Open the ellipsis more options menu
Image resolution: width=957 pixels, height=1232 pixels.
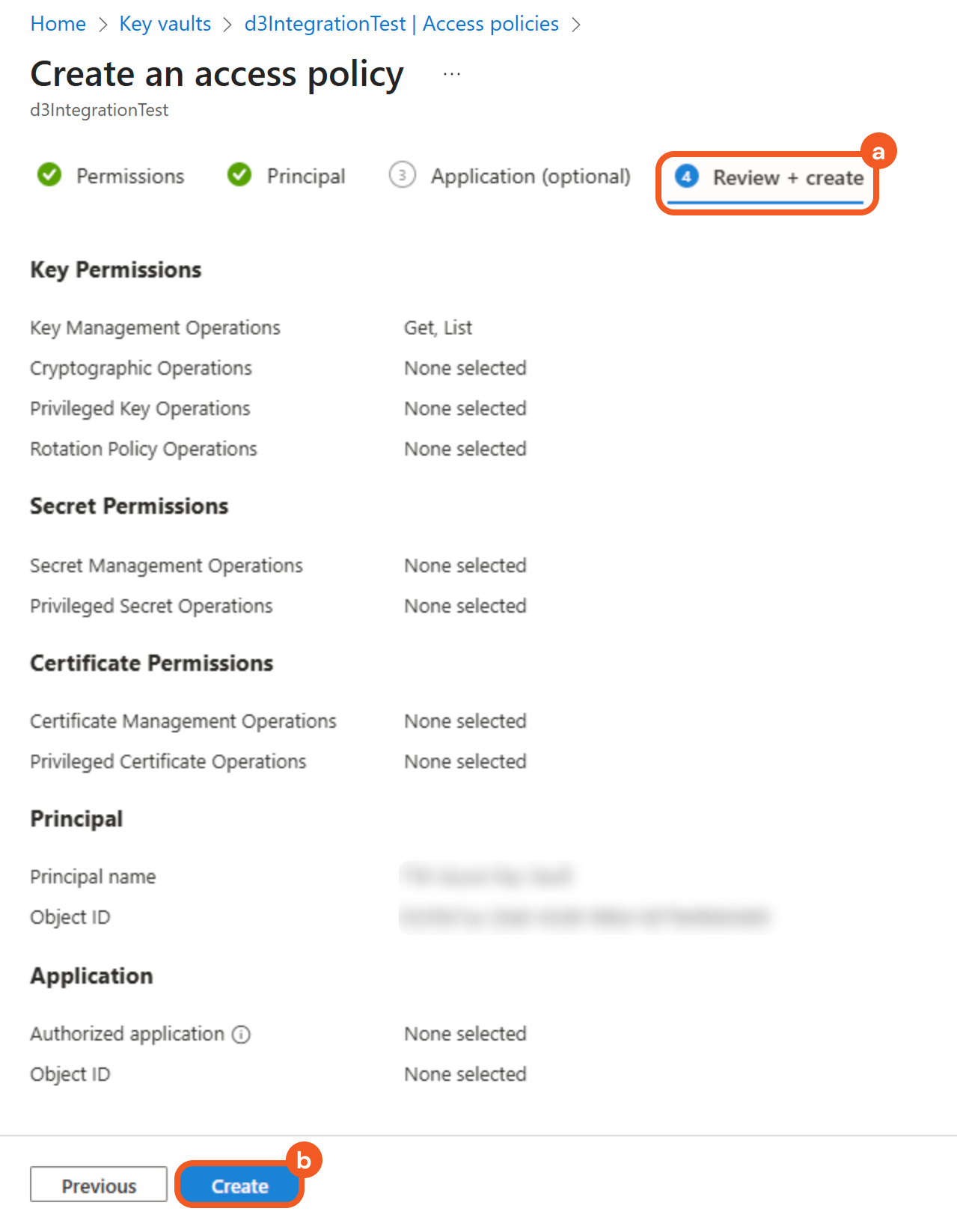point(452,74)
